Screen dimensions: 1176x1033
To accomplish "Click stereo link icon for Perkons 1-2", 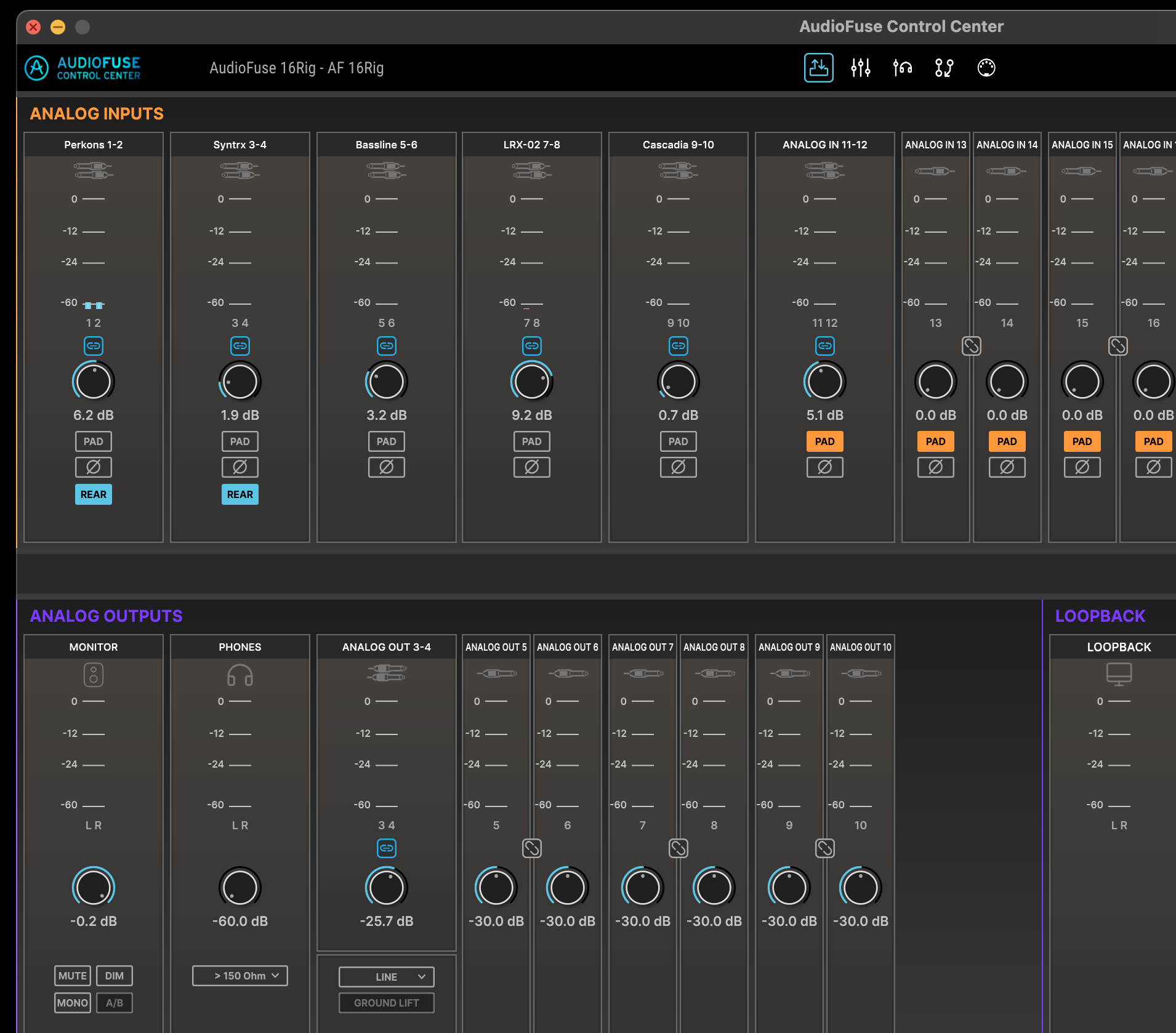I will pos(94,346).
